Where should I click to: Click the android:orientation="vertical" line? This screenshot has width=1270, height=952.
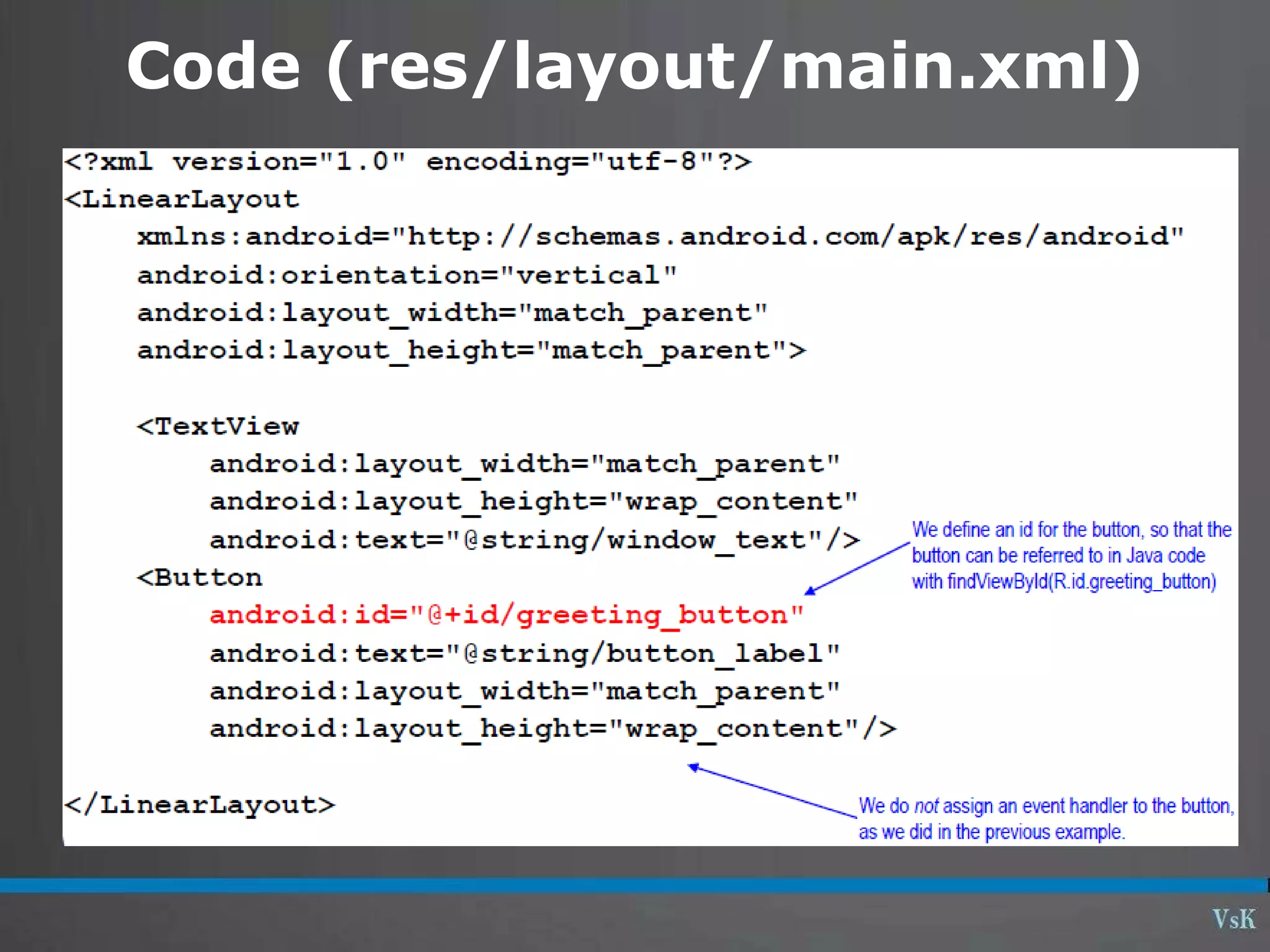pos(407,276)
